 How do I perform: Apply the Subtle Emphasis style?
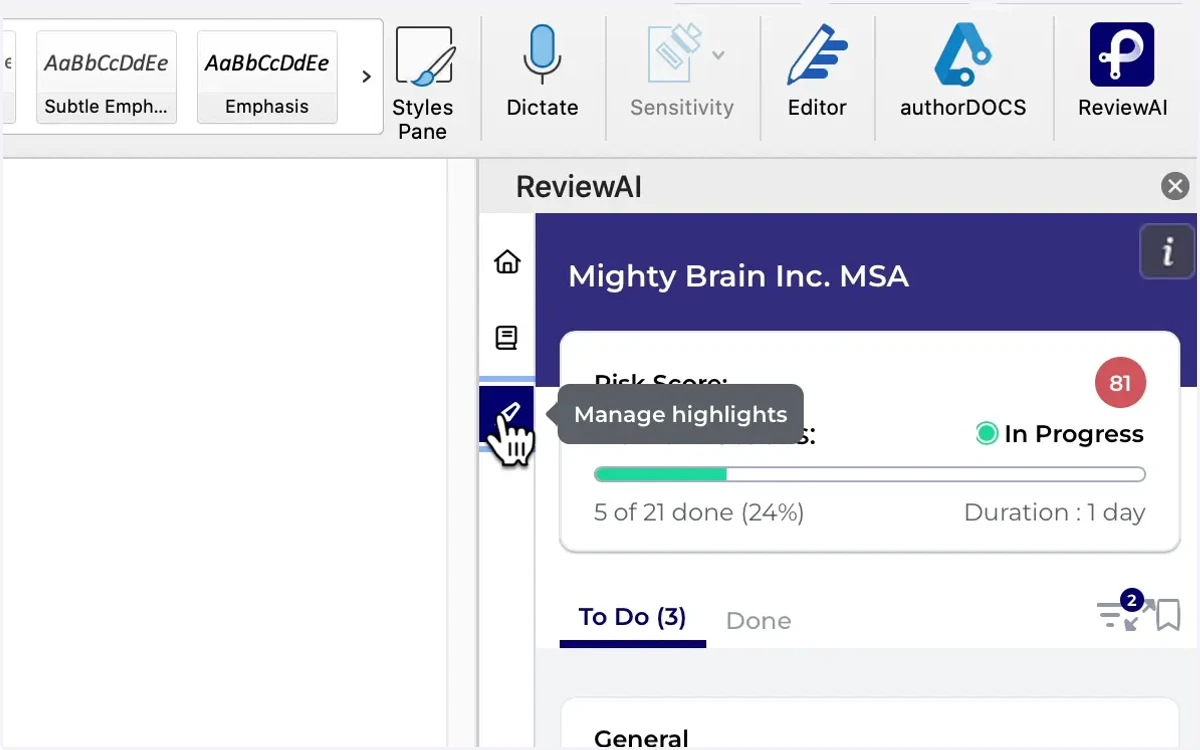click(x=106, y=77)
